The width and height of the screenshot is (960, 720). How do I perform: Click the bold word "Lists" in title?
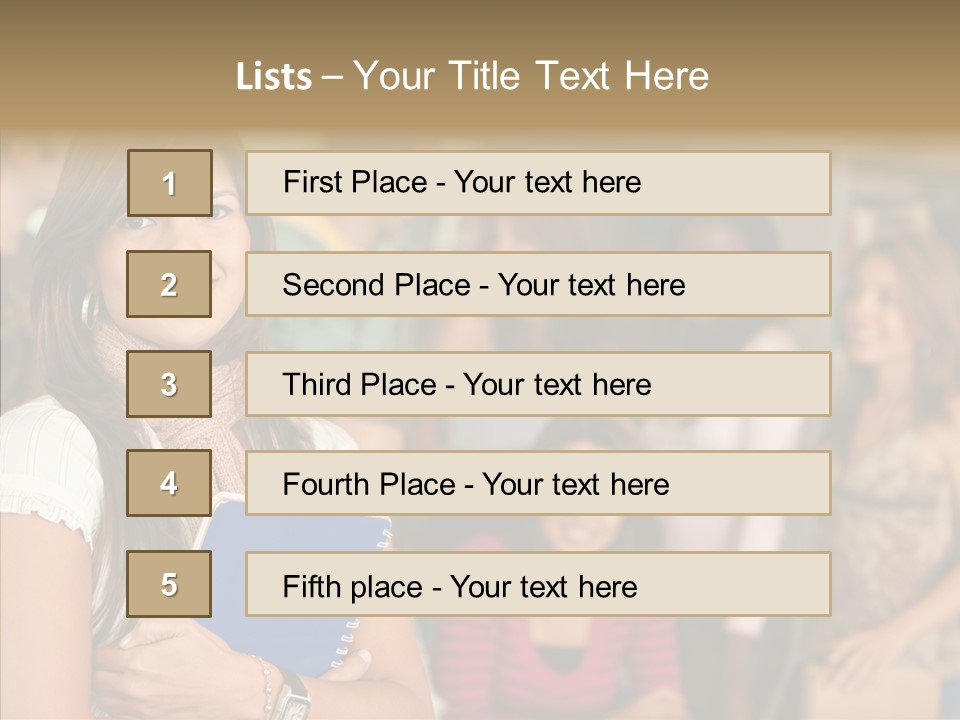tap(273, 77)
